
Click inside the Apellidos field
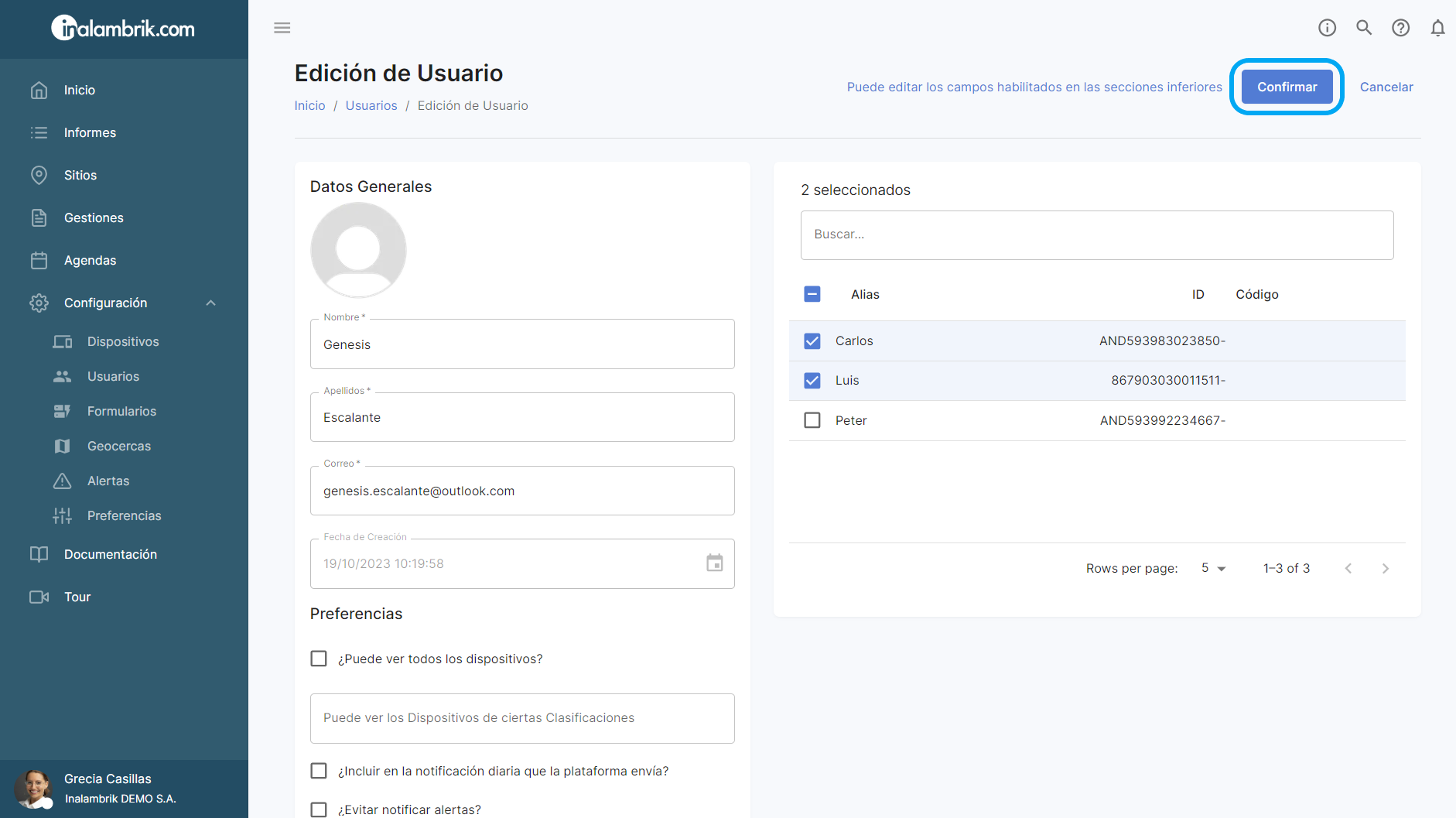click(x=522, y=417)
